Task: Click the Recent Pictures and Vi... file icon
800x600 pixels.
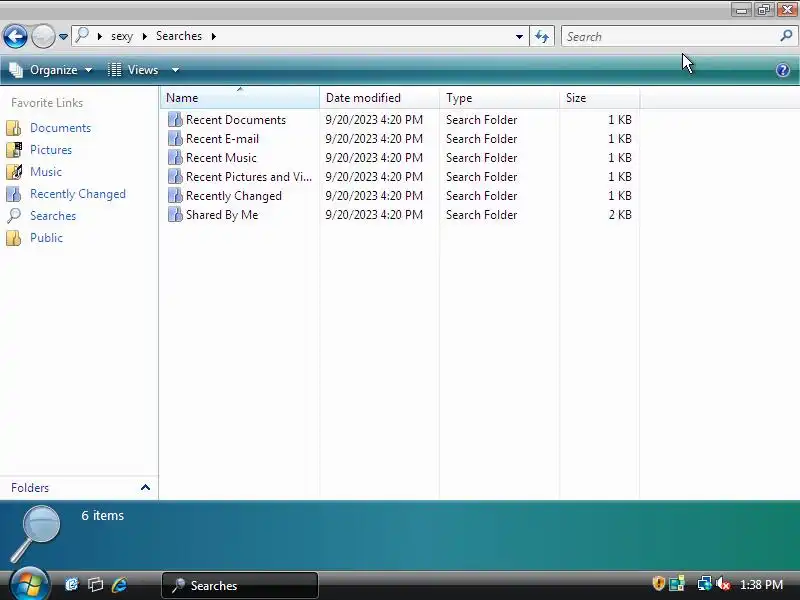Action: 175,177
